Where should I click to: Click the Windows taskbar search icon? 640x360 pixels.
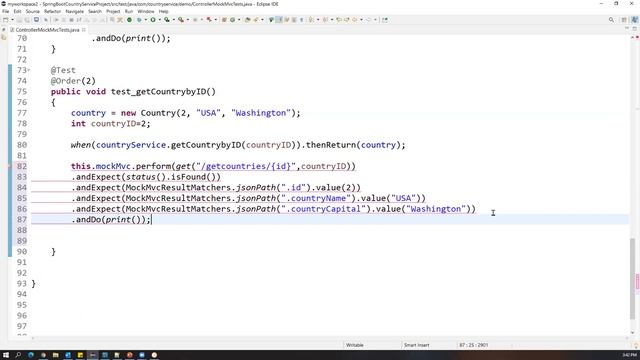click(x=18, y=355)
